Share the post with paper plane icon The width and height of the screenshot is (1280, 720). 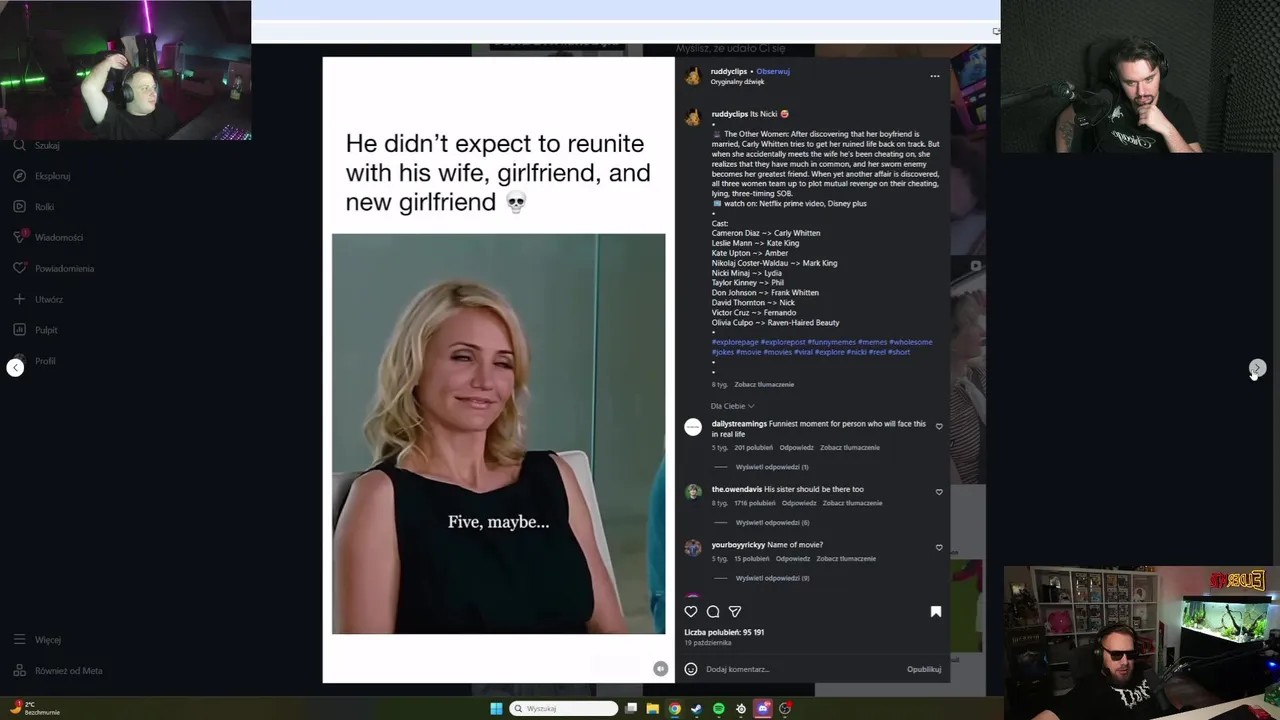(x=735, y=611)
